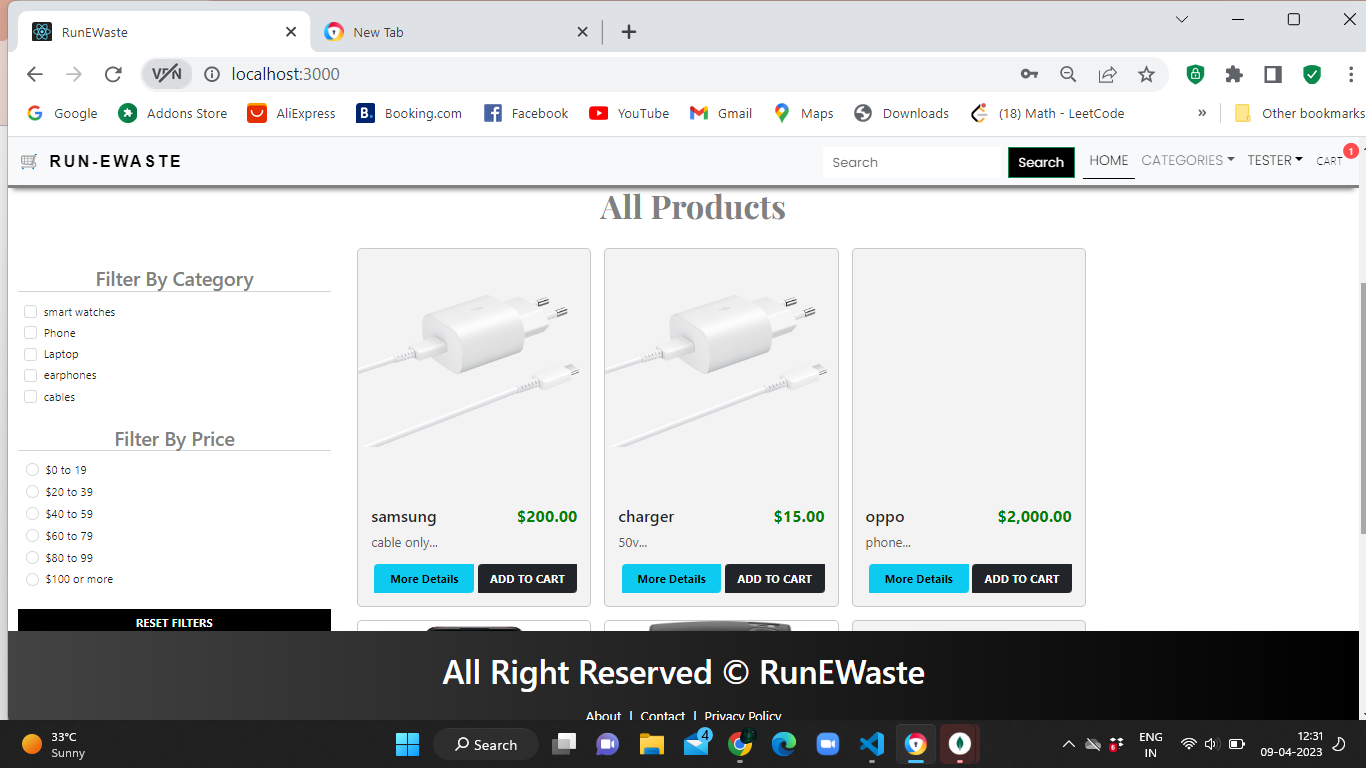The height and width of the screenshot is (768, 1366).
Task: Select the $80 to 99 price filter
Action: (32, 558)
